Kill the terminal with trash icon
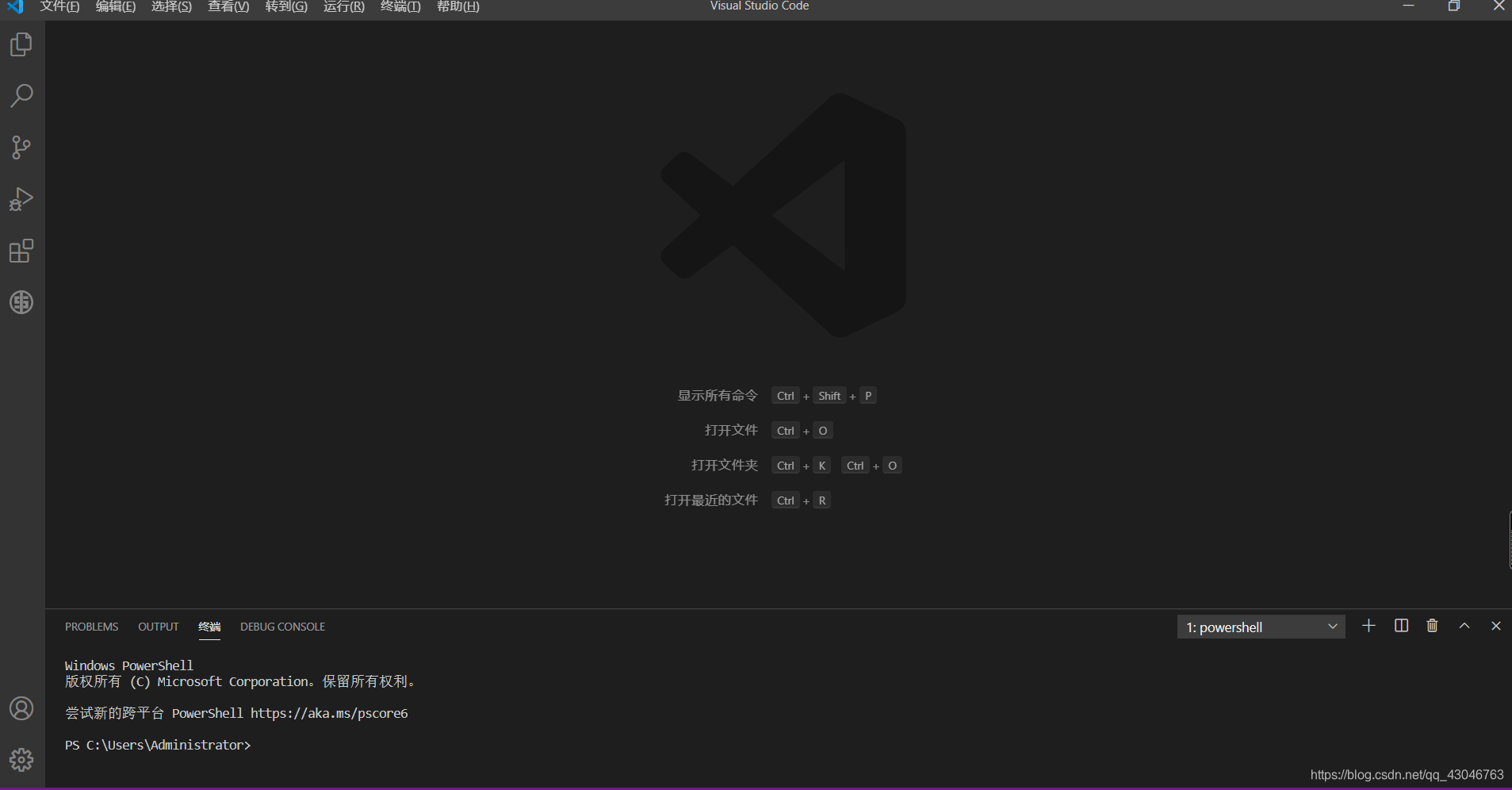 click(x=1432, y=626)
